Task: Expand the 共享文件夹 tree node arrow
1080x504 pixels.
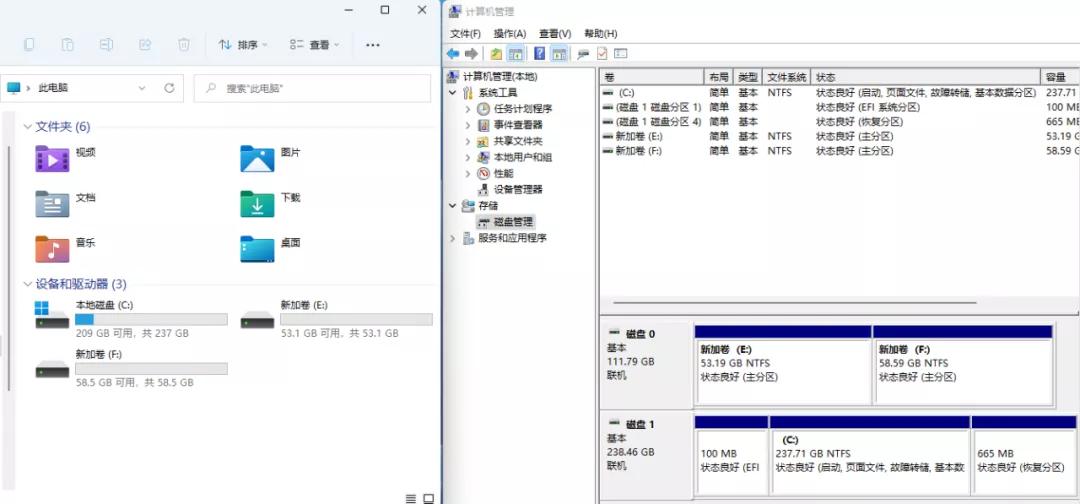Action: tap(468, 141)
